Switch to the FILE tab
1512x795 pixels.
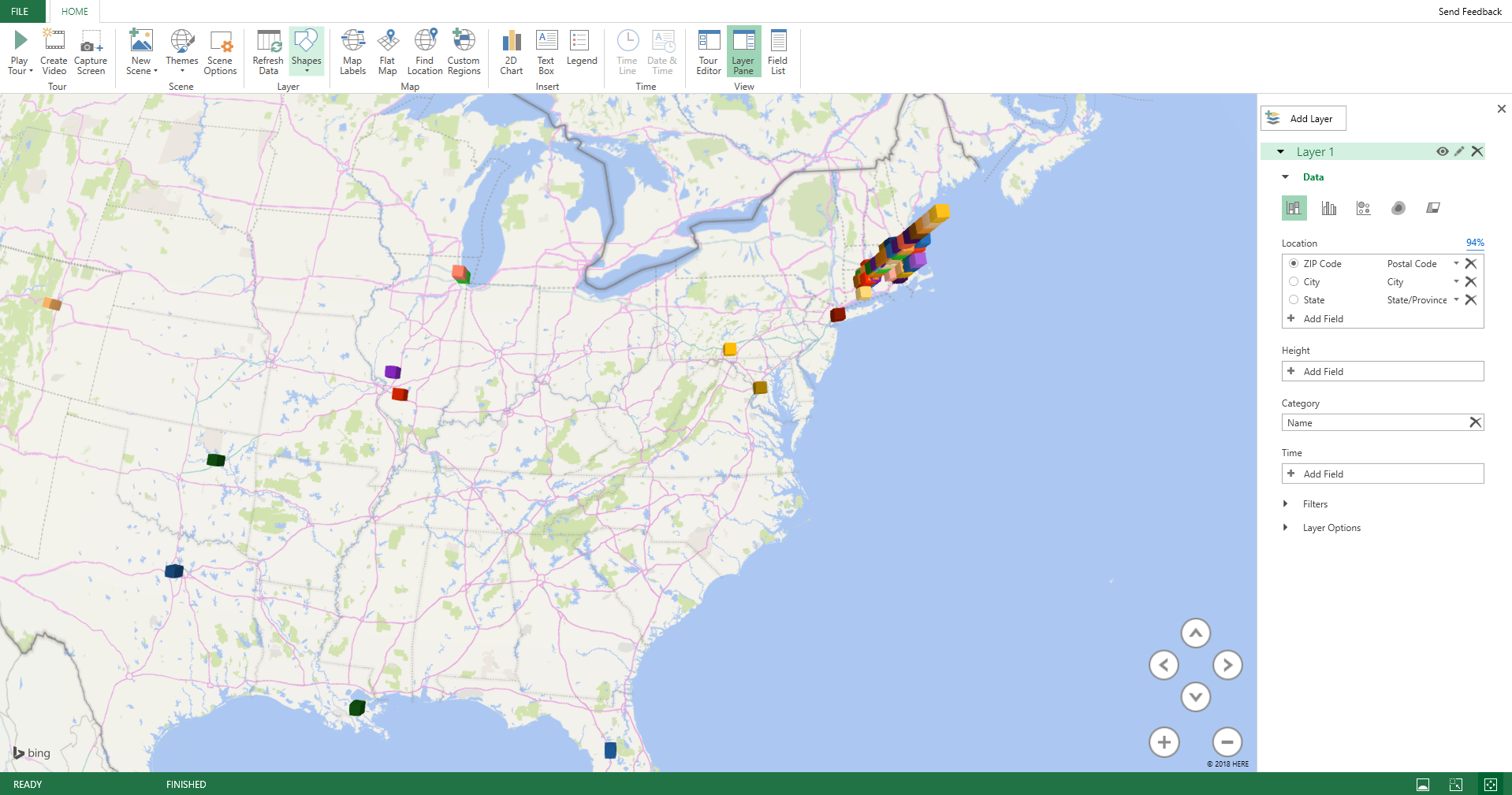[20, 11]
